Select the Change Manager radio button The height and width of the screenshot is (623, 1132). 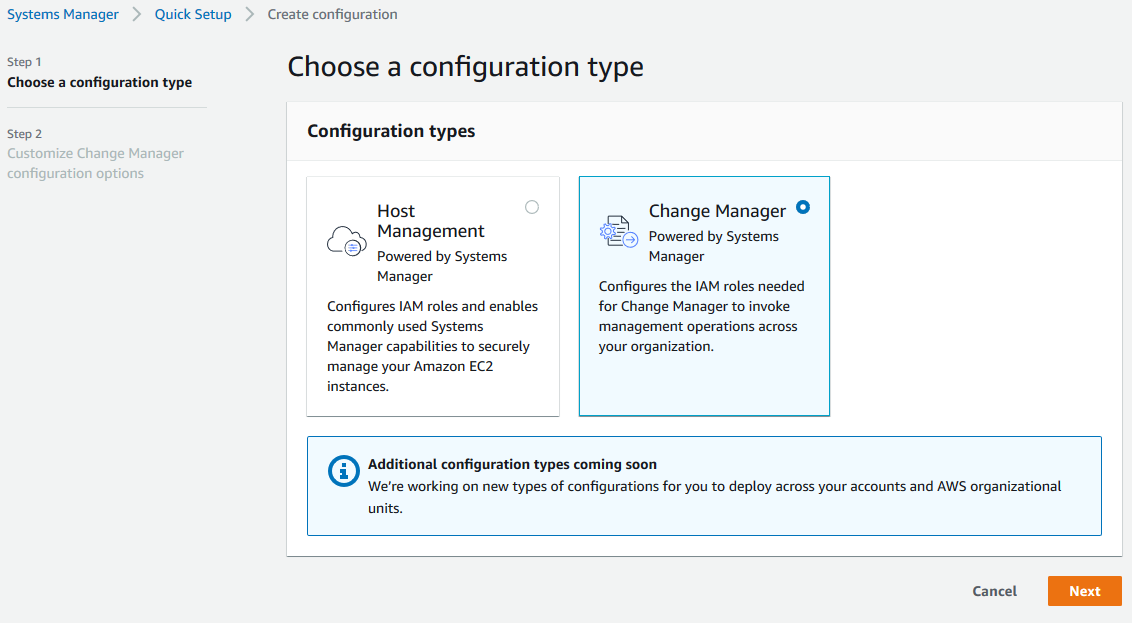pyautogui.click(x=803, y=207)
